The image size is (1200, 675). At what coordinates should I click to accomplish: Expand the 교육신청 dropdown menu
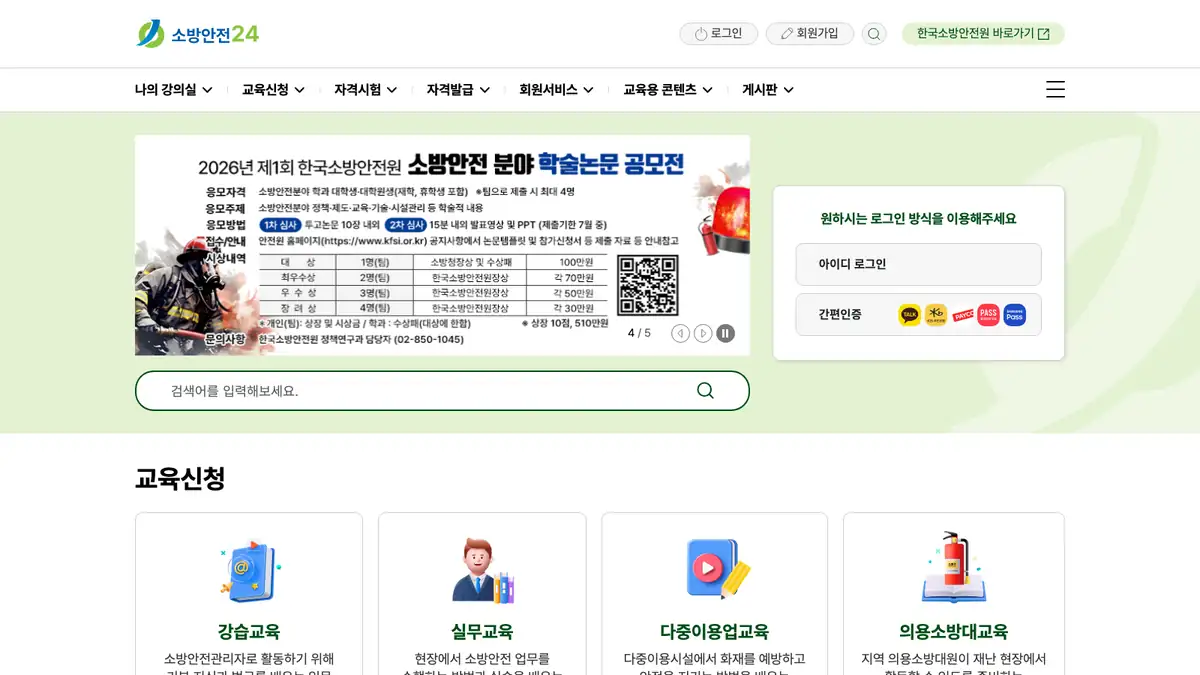[273, 90]
